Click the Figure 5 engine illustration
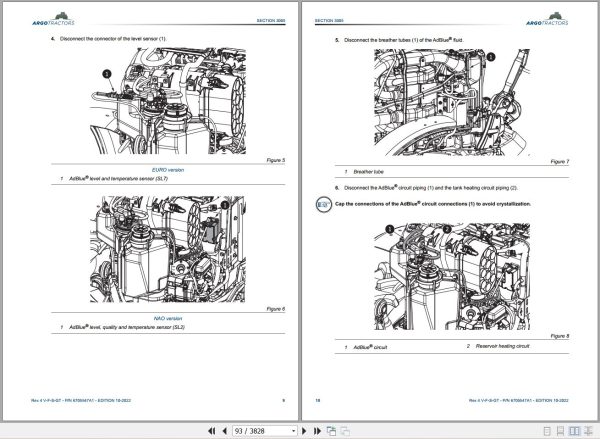 pyautogui.click(x=168, y=101)
